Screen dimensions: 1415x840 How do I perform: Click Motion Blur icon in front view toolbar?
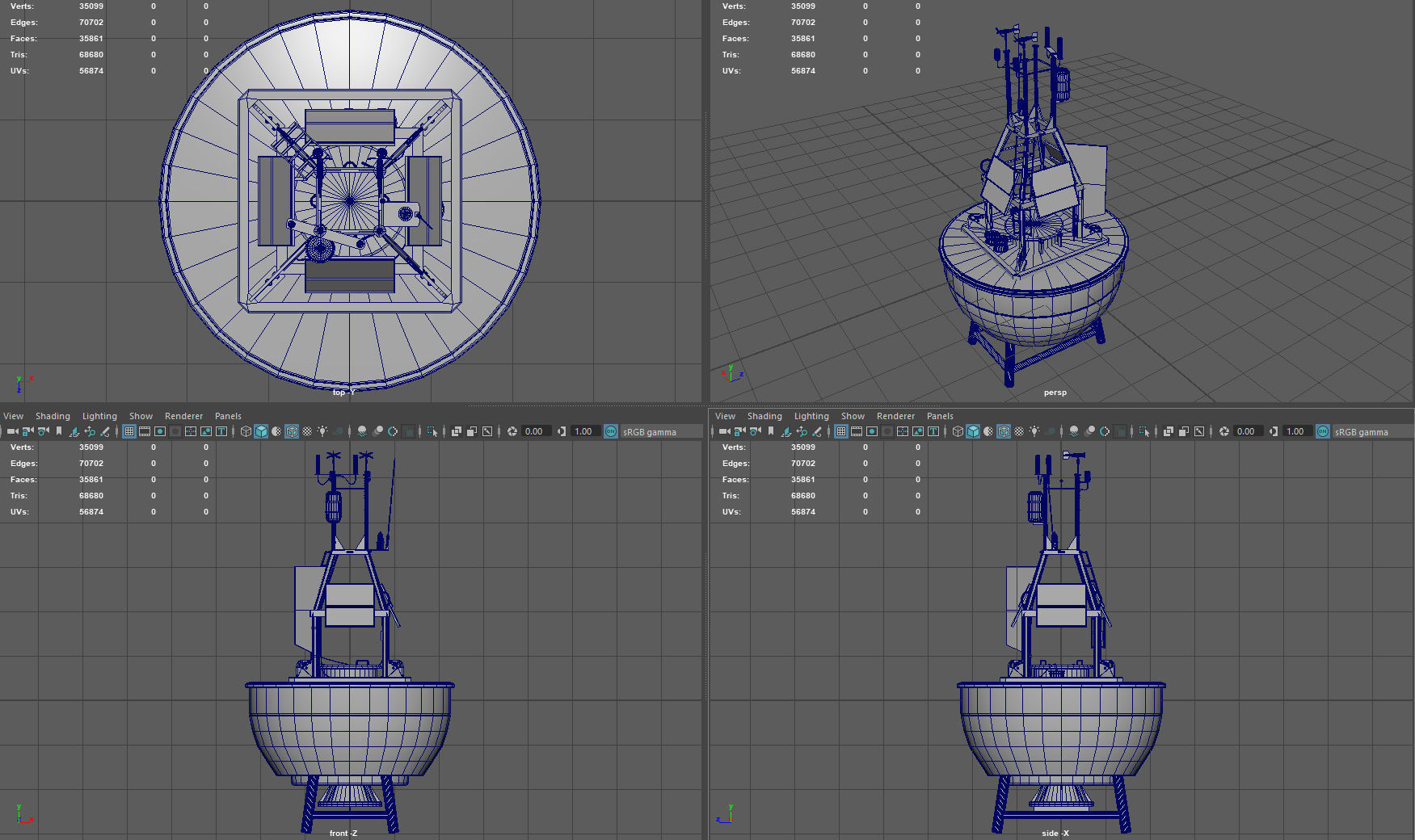377,431
